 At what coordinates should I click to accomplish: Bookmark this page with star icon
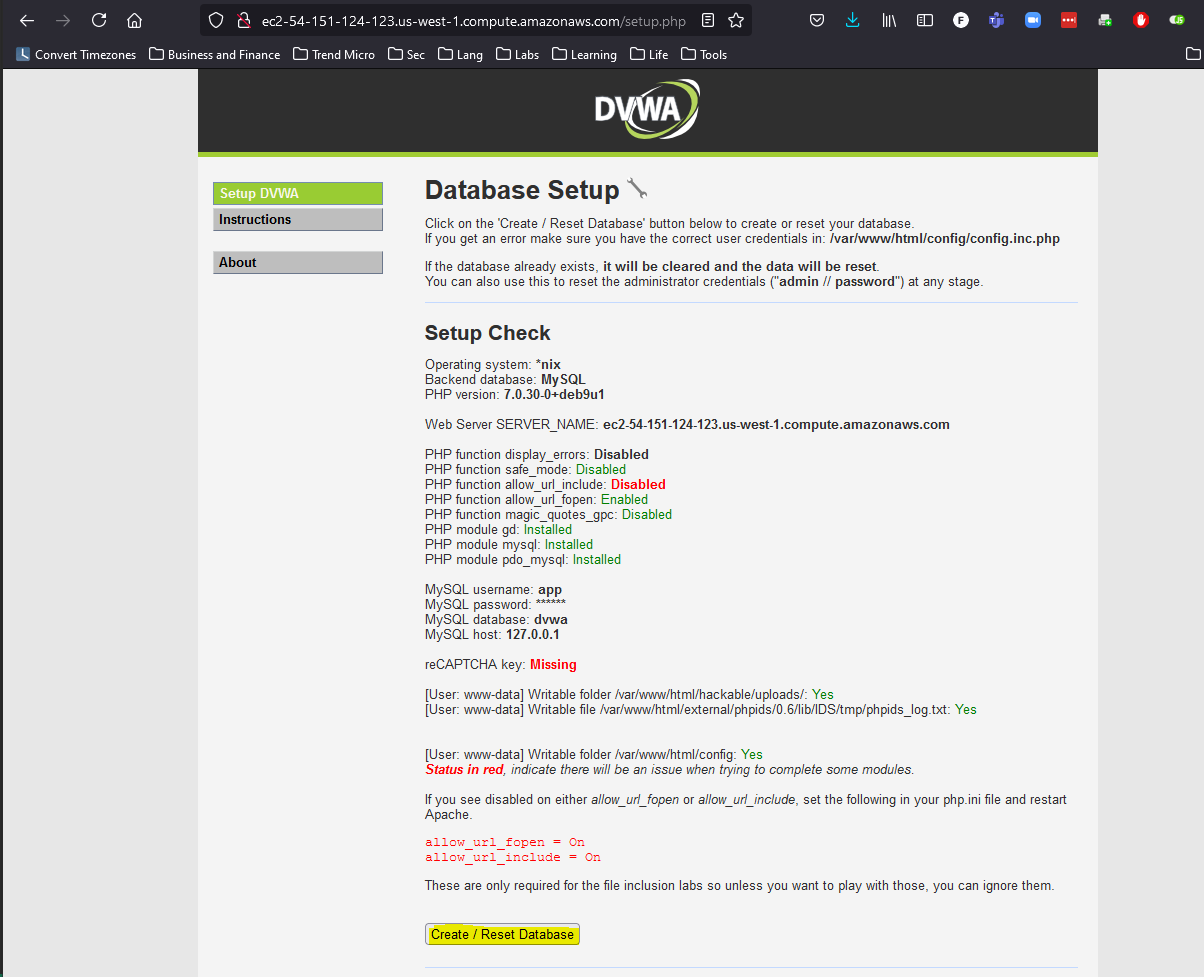coord(736,20)
